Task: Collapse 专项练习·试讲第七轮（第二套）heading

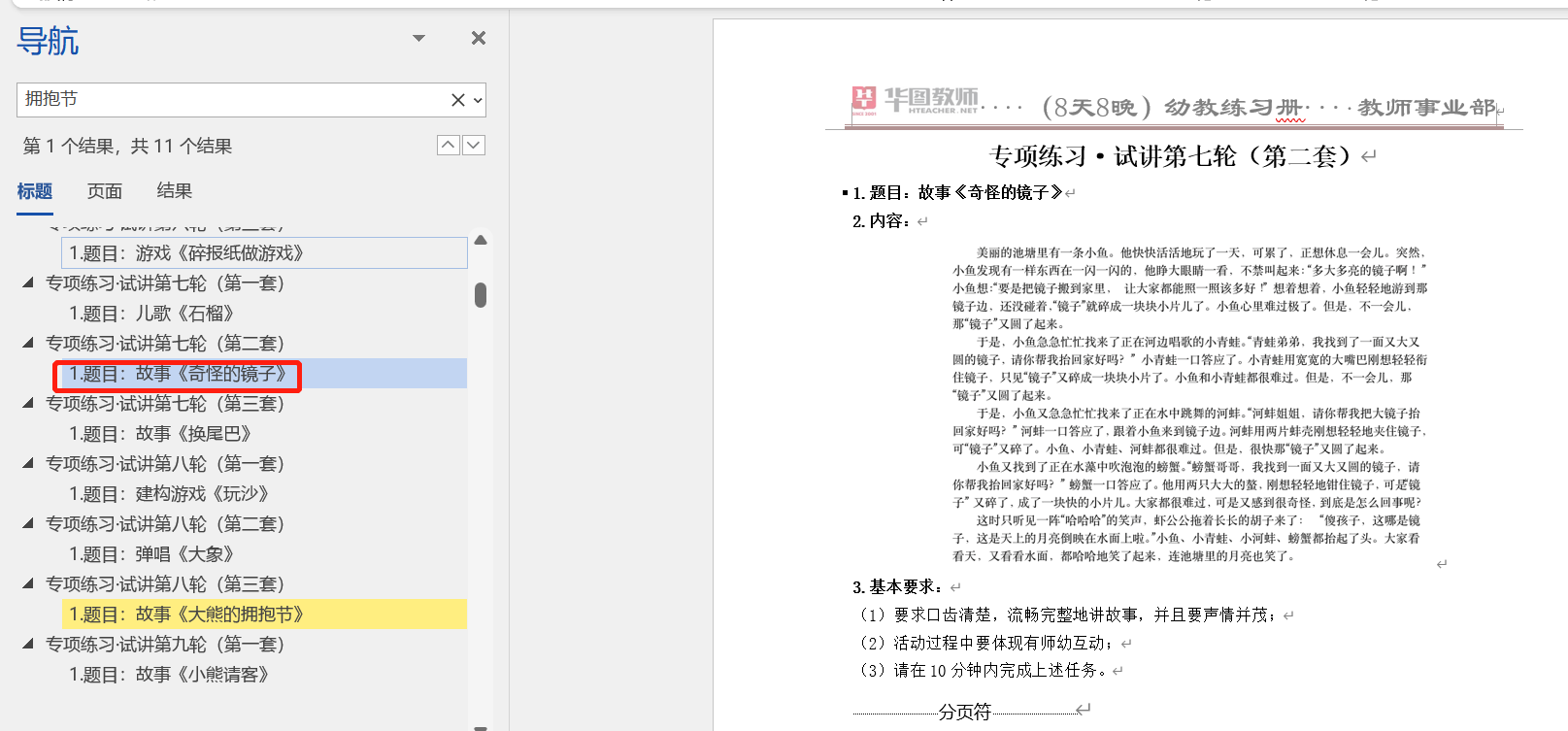Action: click(x=28, y=343)
